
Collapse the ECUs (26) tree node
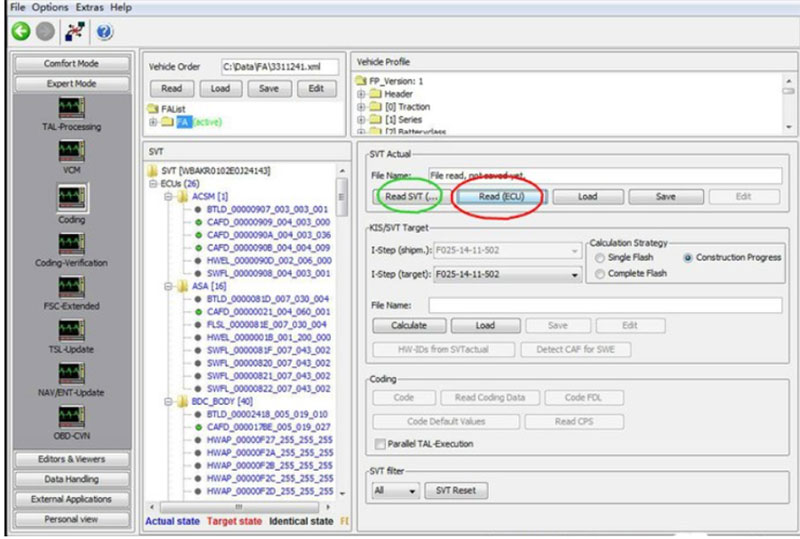[153, 183]
